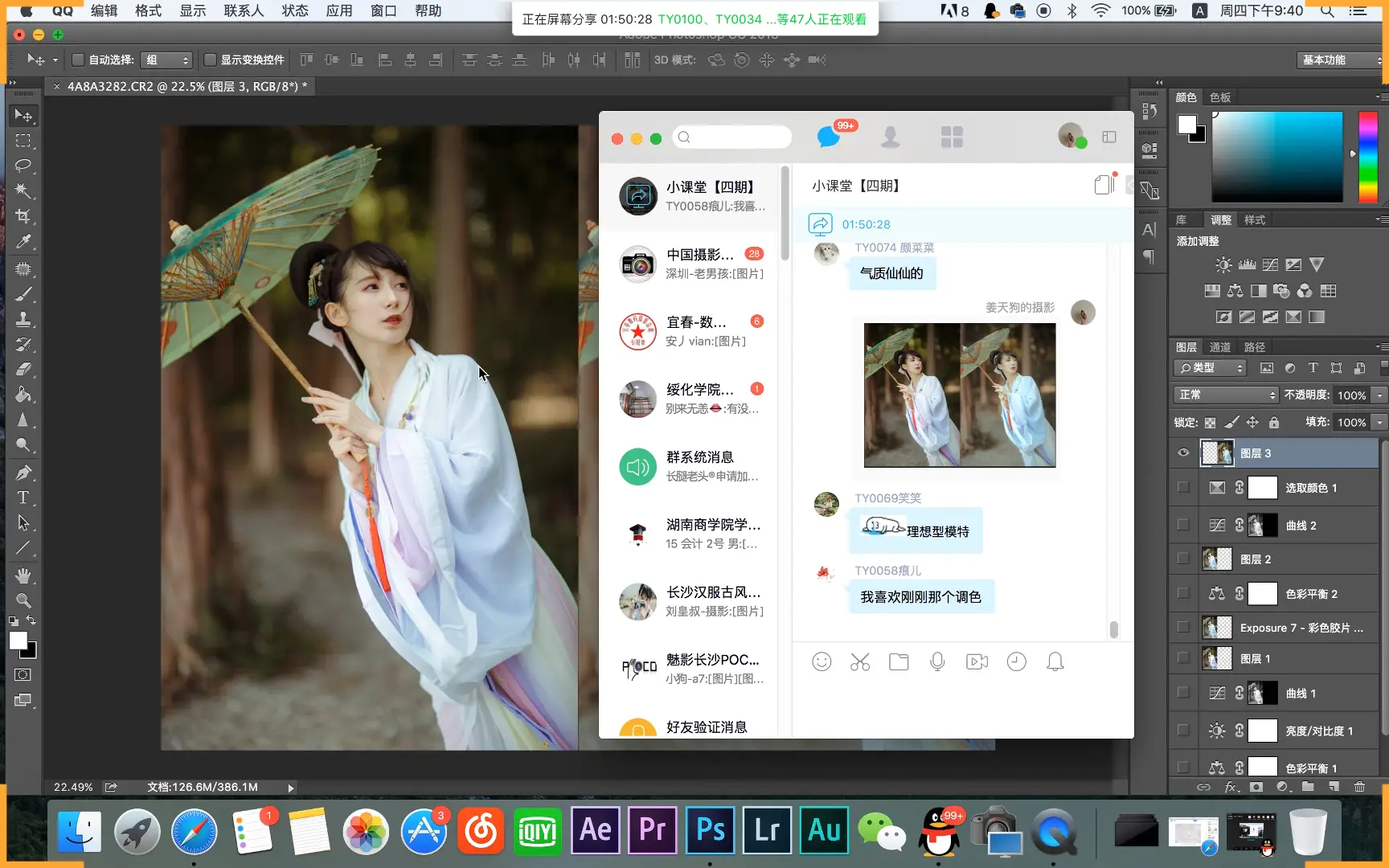1389x868 pixels.
Task: Add a Curves adjustment from Adjustments panel
Action: (1270, 264)
